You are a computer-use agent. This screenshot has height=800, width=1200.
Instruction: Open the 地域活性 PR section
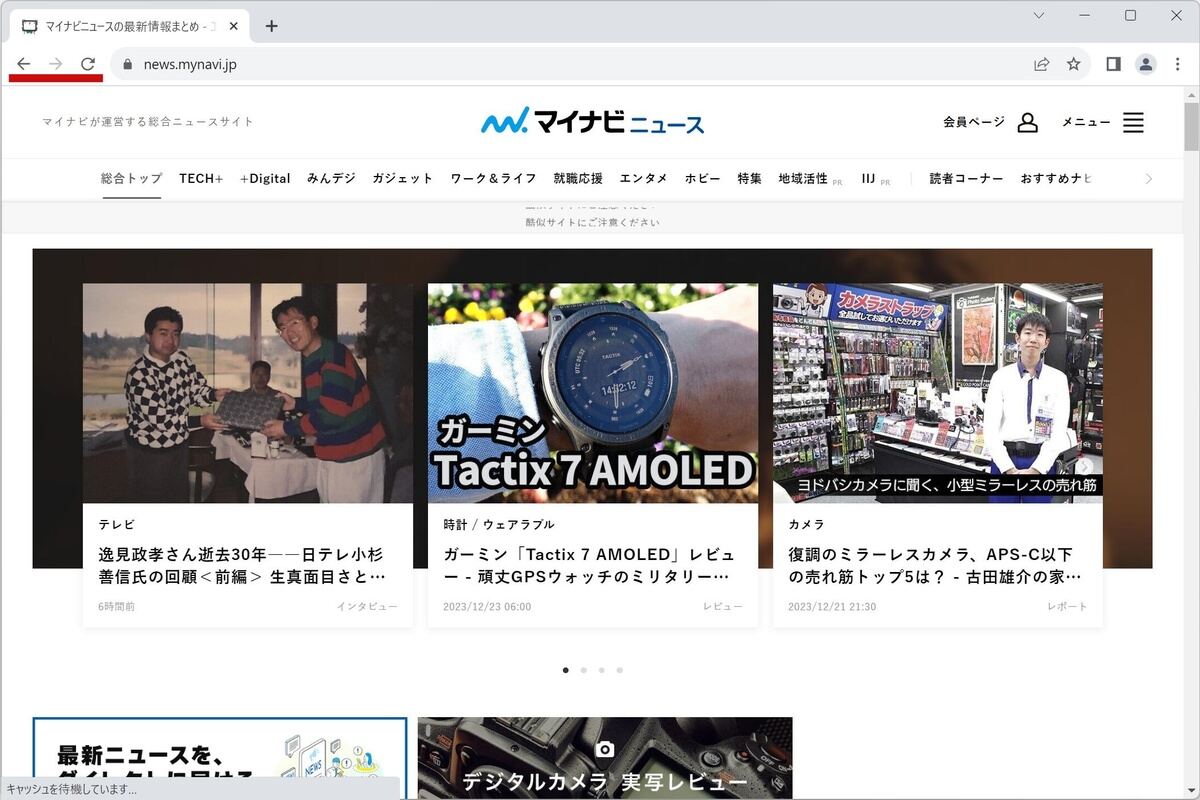point(810,179)
